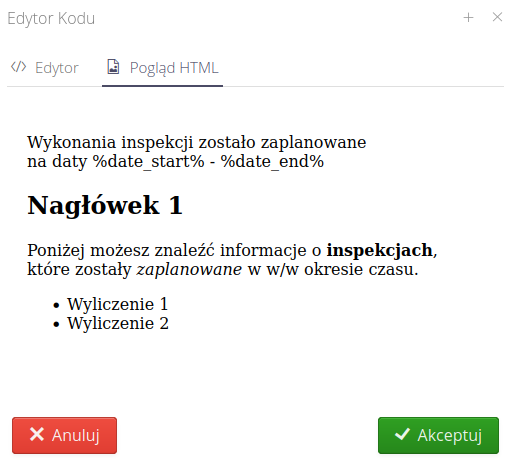Confirm with the Akceptuj button
Image resolution: width=511 pixels, height=466 pixels.
click(x=438, y=435)
